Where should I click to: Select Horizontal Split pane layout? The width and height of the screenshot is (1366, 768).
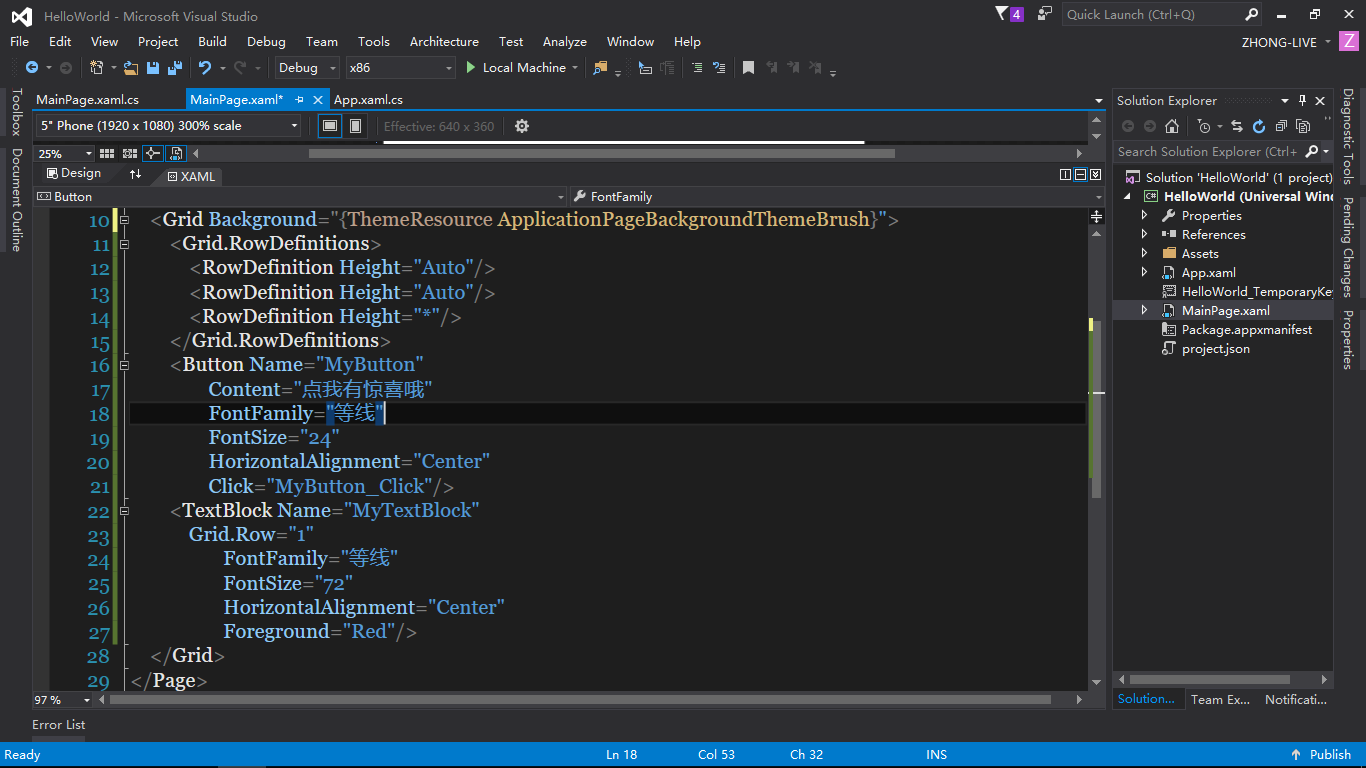[1078, 174]
